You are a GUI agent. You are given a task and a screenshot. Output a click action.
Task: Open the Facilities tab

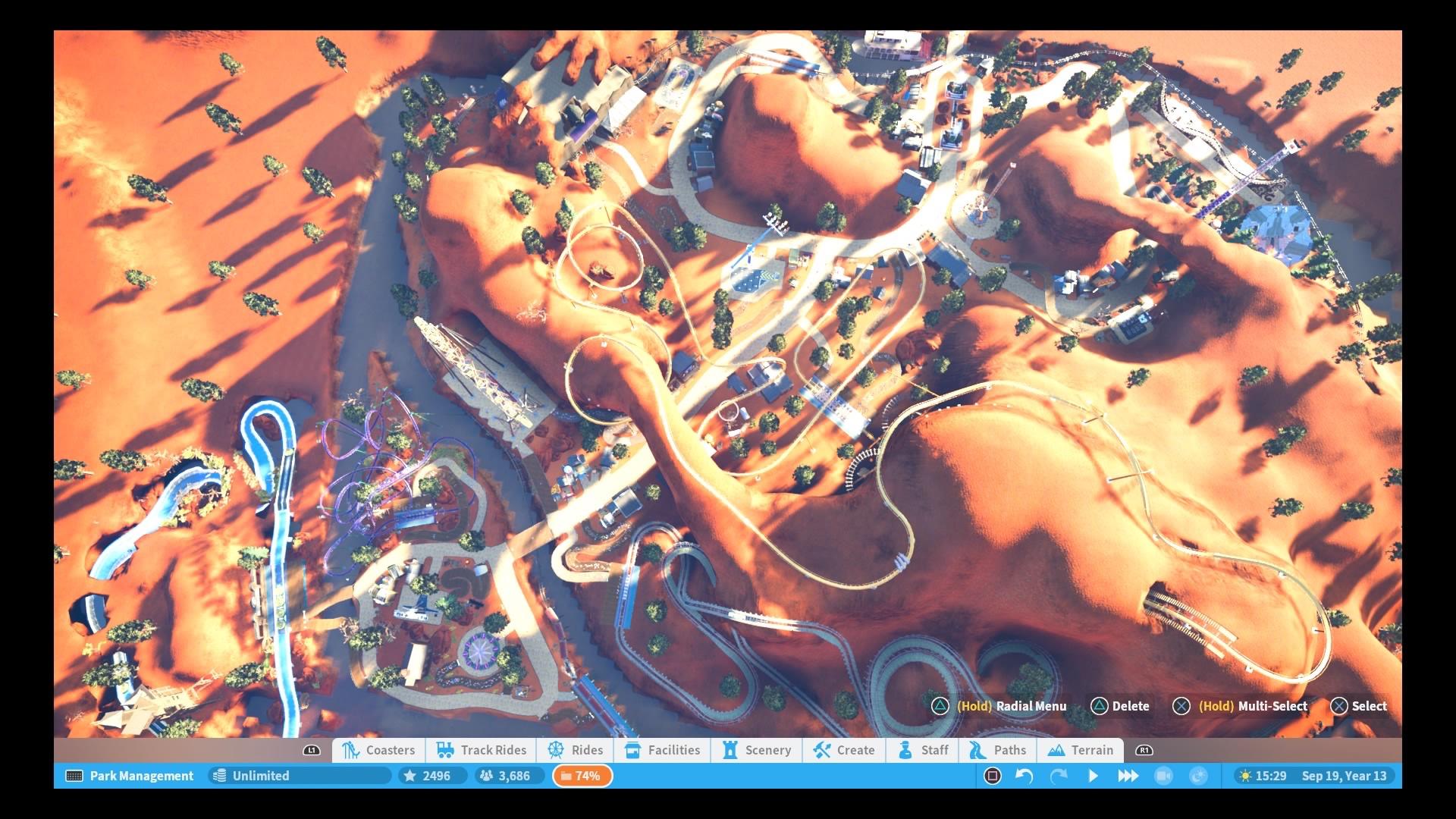[662, 750]
